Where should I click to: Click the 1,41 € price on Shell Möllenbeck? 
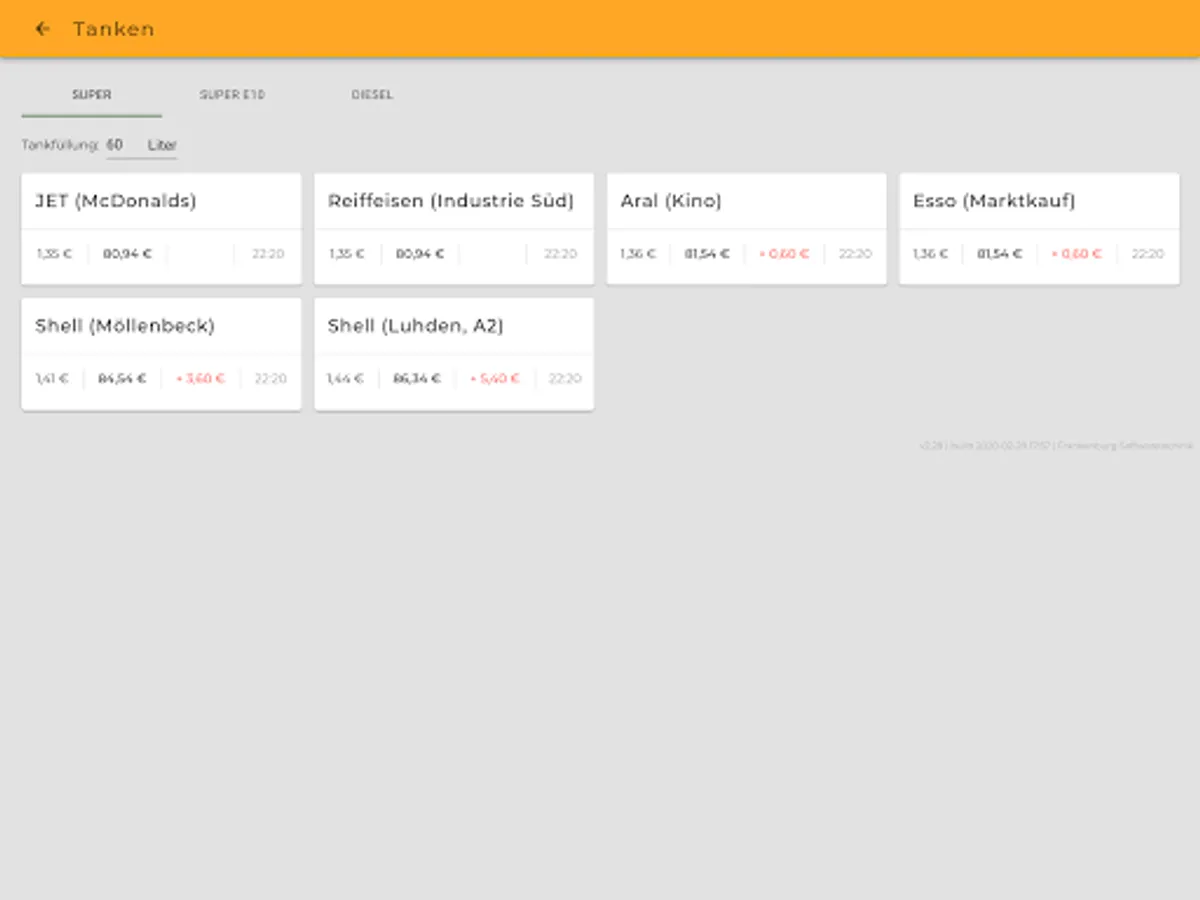[52, 379]
